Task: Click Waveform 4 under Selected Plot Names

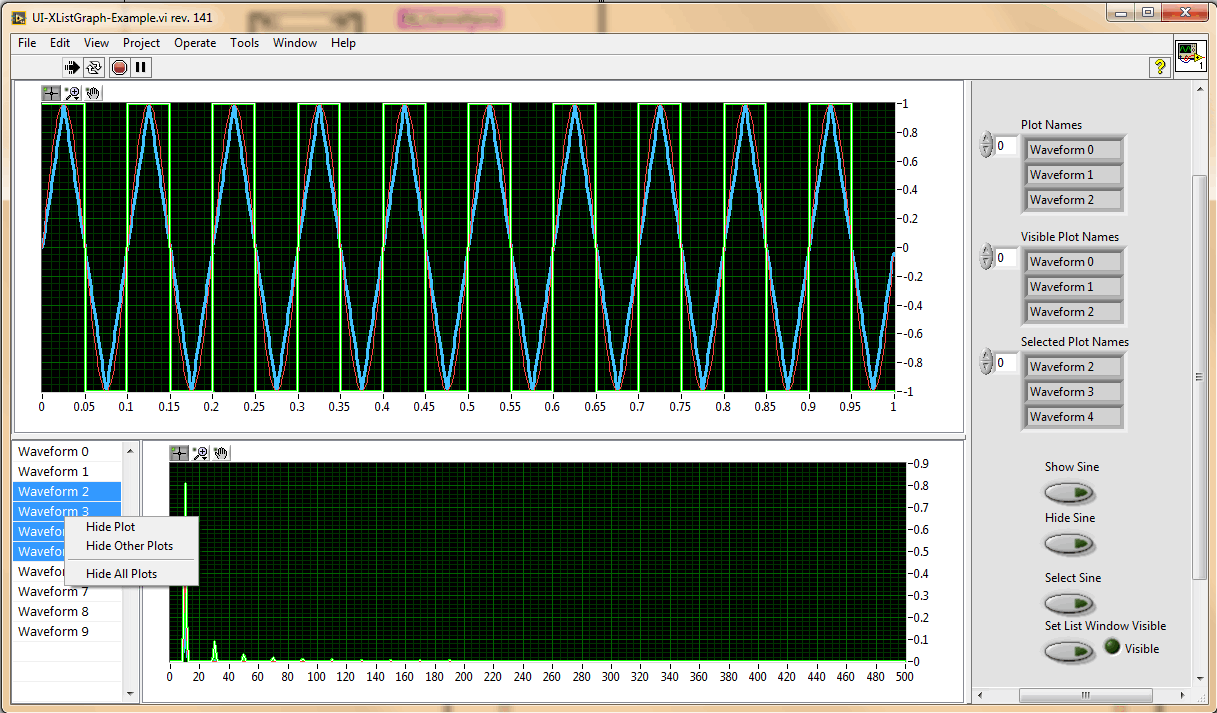Action: pyautogui.click(x=1074, y=417)
